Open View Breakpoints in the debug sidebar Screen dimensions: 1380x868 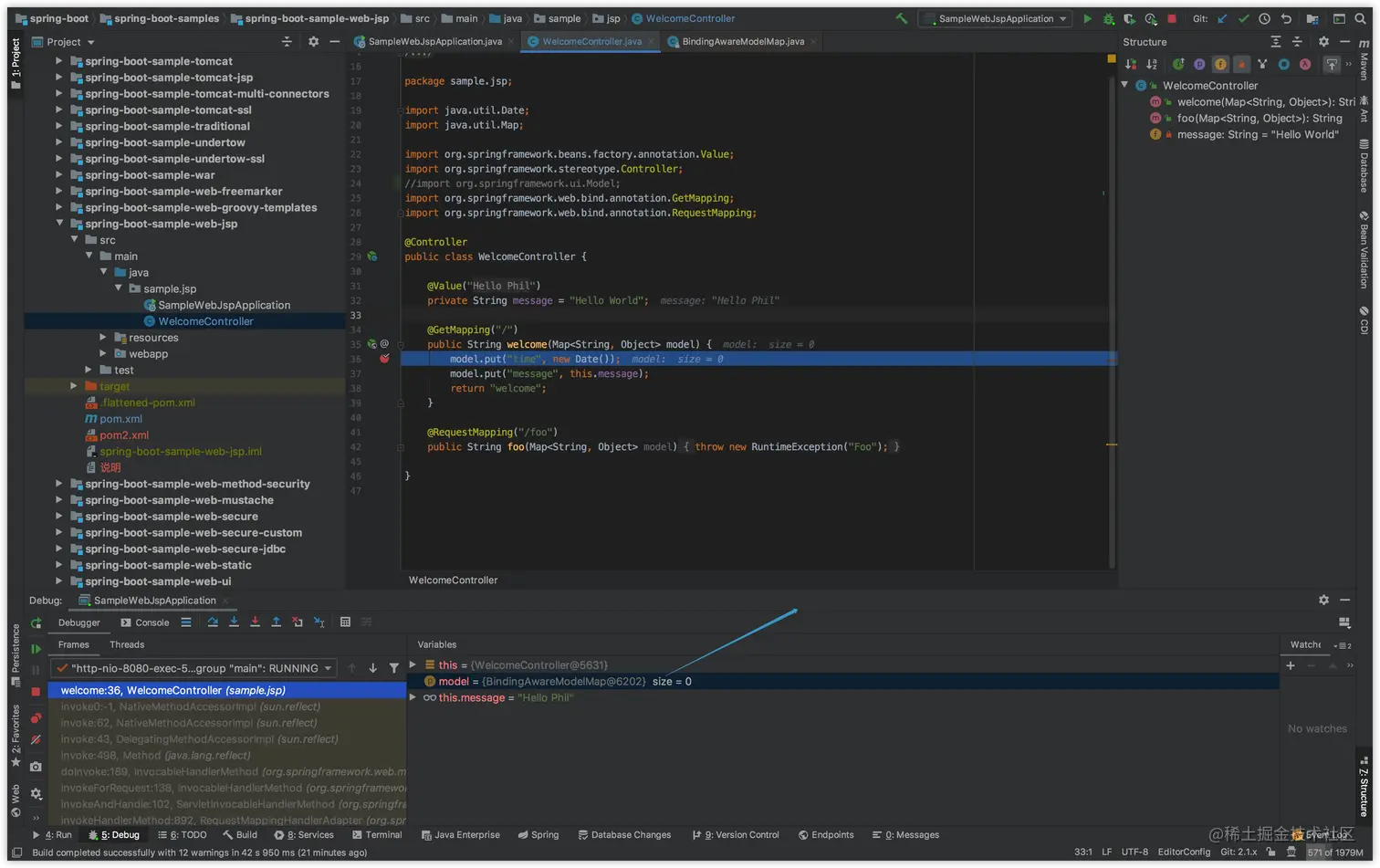click(x=36, y=718)
